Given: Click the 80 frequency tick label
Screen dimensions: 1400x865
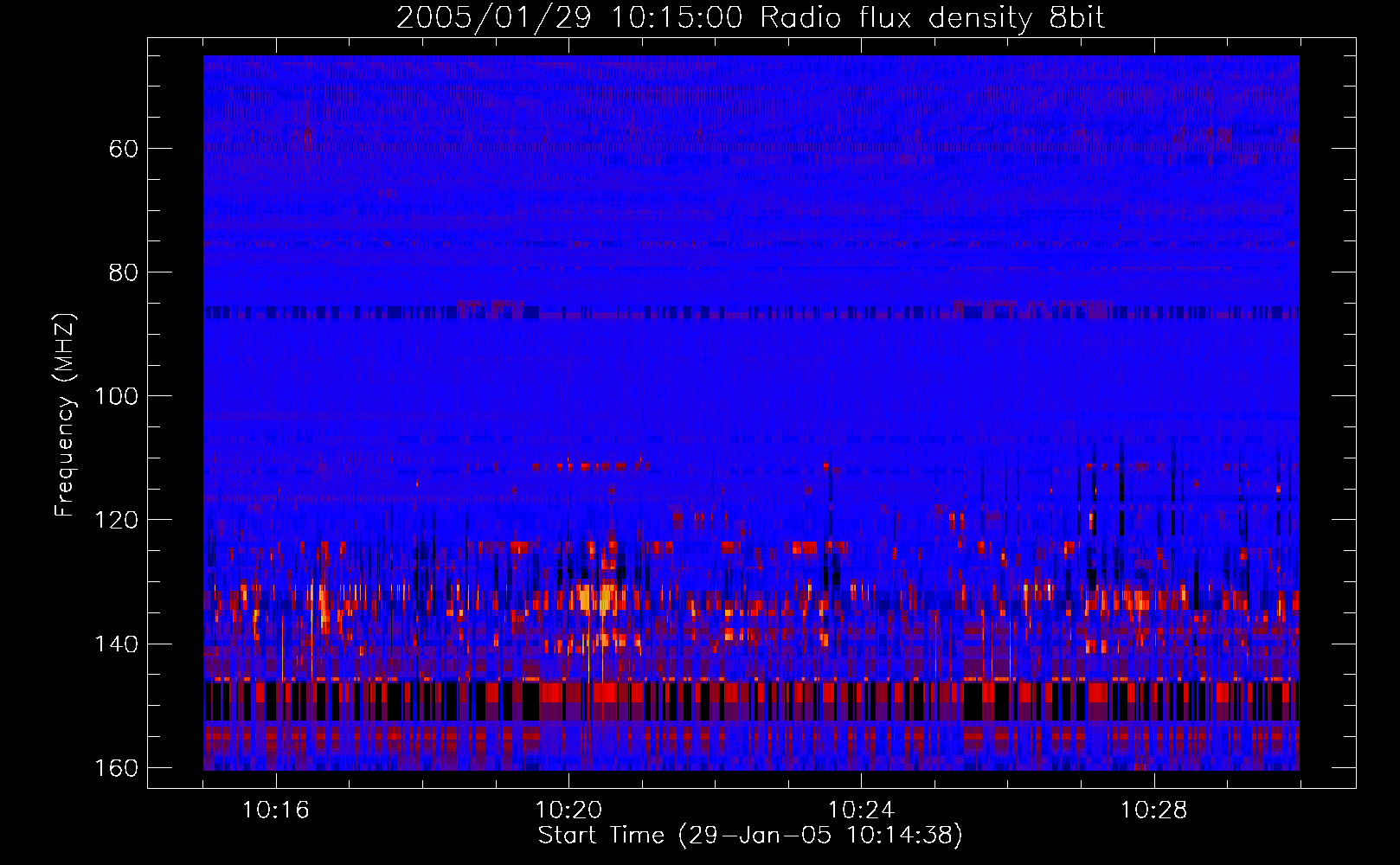Looking at the screenshot, I should coord(124,272).
